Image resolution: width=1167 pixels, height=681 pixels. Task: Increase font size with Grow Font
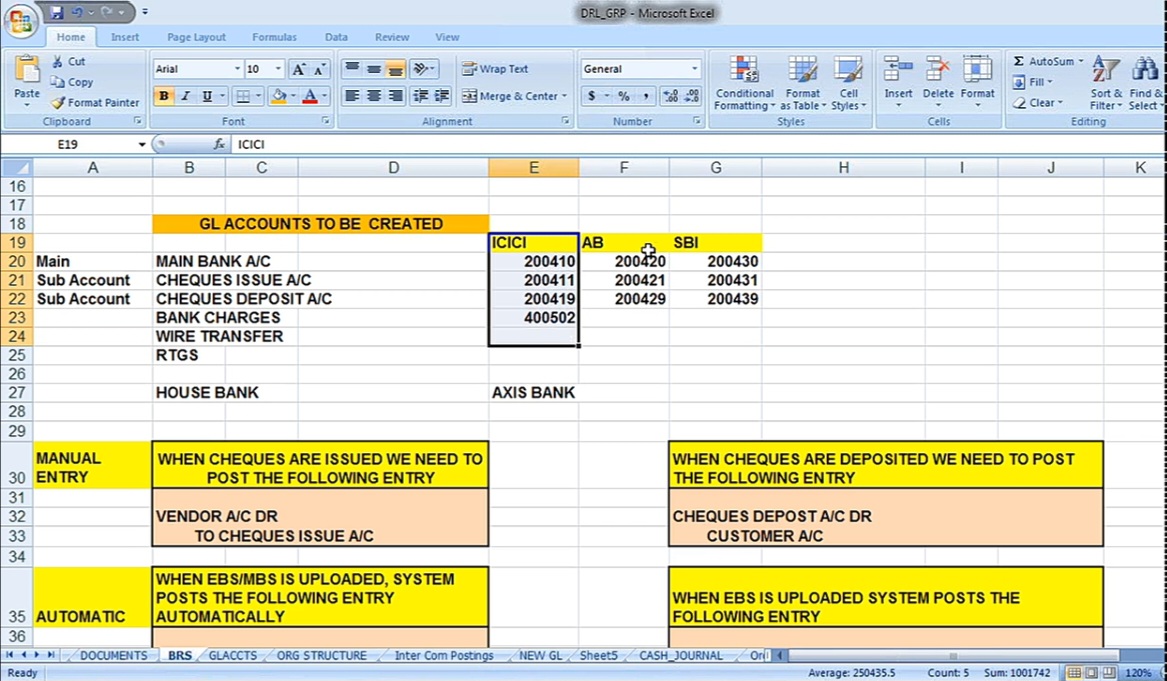[298, 69]
